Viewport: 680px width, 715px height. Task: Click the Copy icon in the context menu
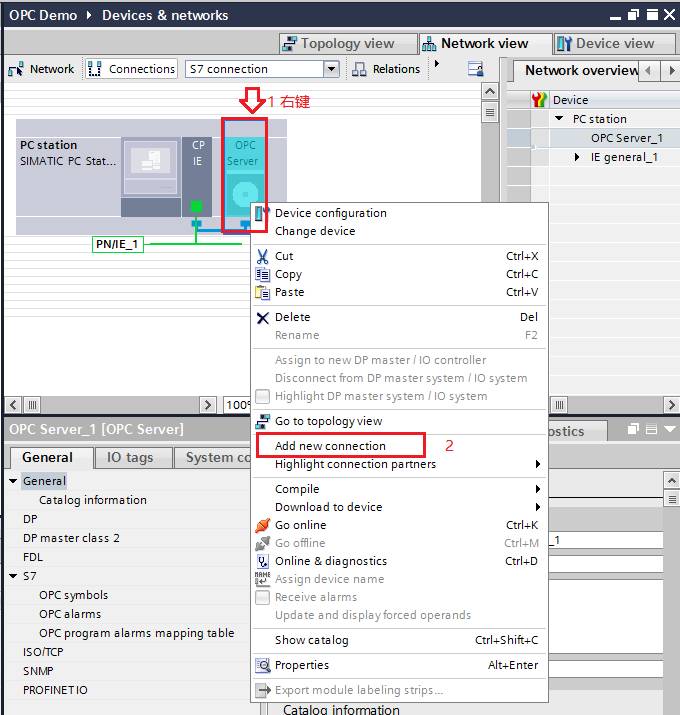coord(263,274)
